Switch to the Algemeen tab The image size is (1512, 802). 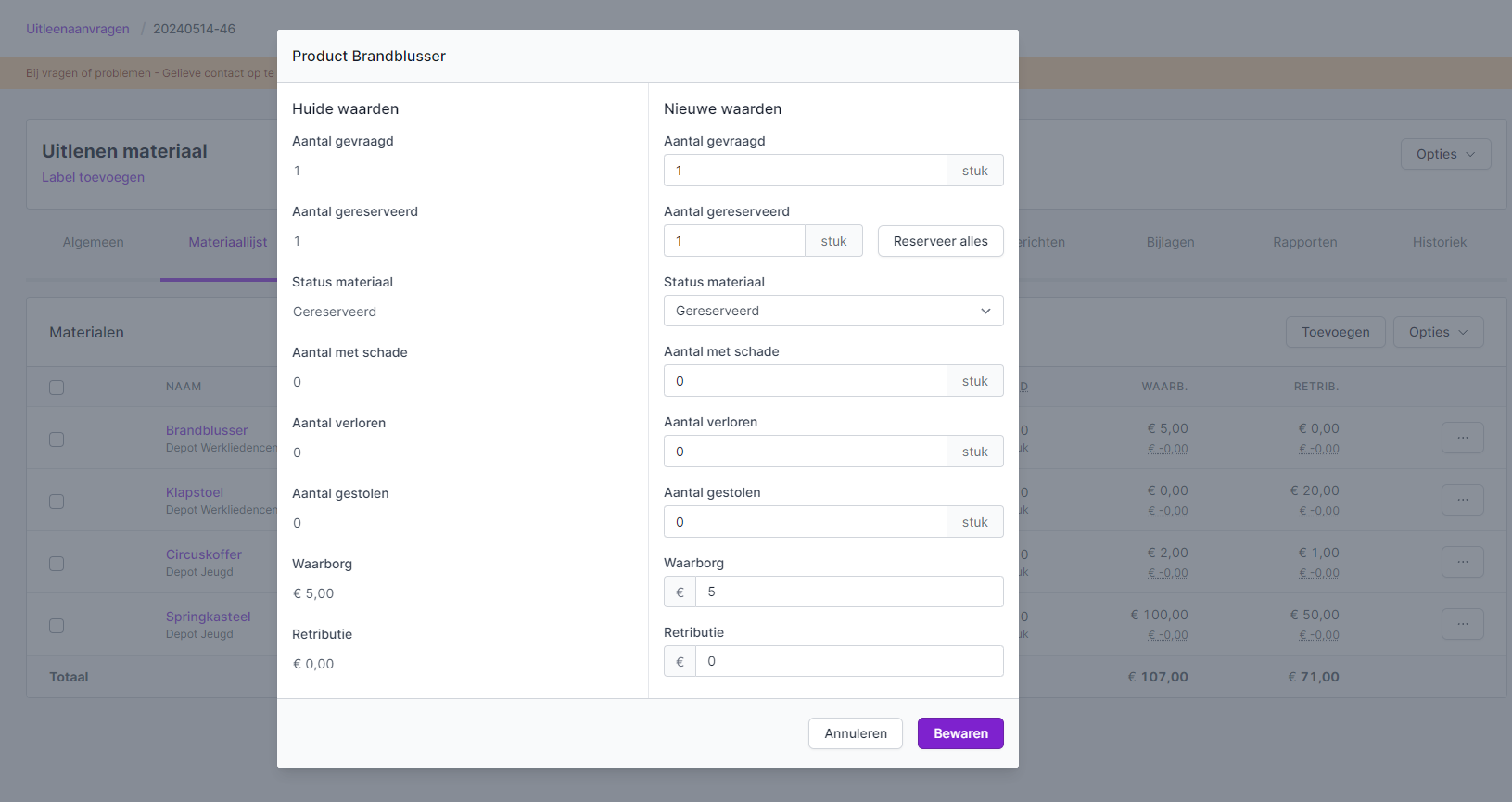tap(93, 242)
